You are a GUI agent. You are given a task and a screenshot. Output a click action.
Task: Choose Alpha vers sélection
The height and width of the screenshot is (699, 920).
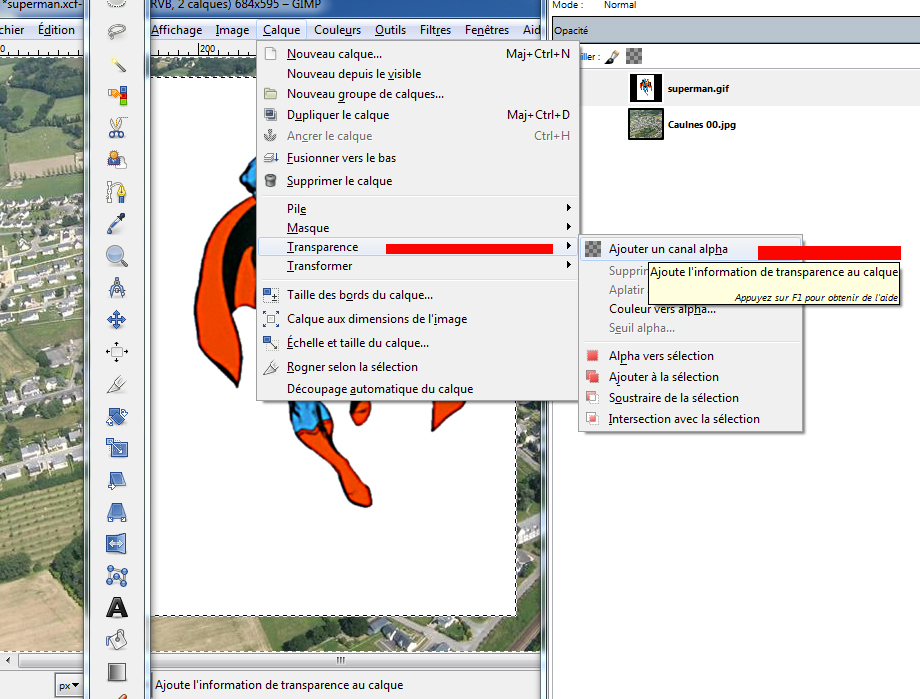[x=691, y=356]
